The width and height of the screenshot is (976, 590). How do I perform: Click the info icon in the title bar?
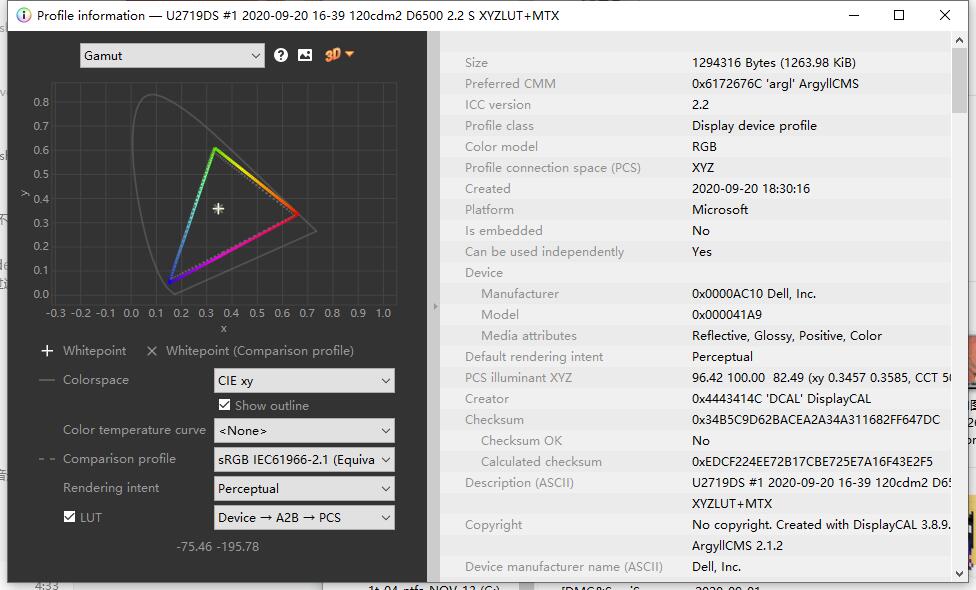tap(23, 16)
